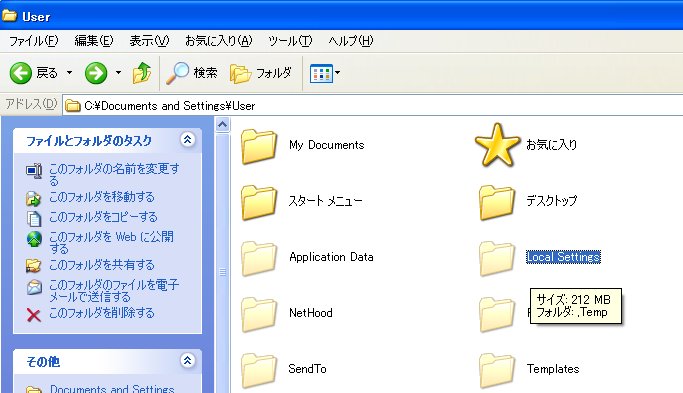Click the デスクトップ label
This screenshot has height=393, width=683.
coord(552,201)
